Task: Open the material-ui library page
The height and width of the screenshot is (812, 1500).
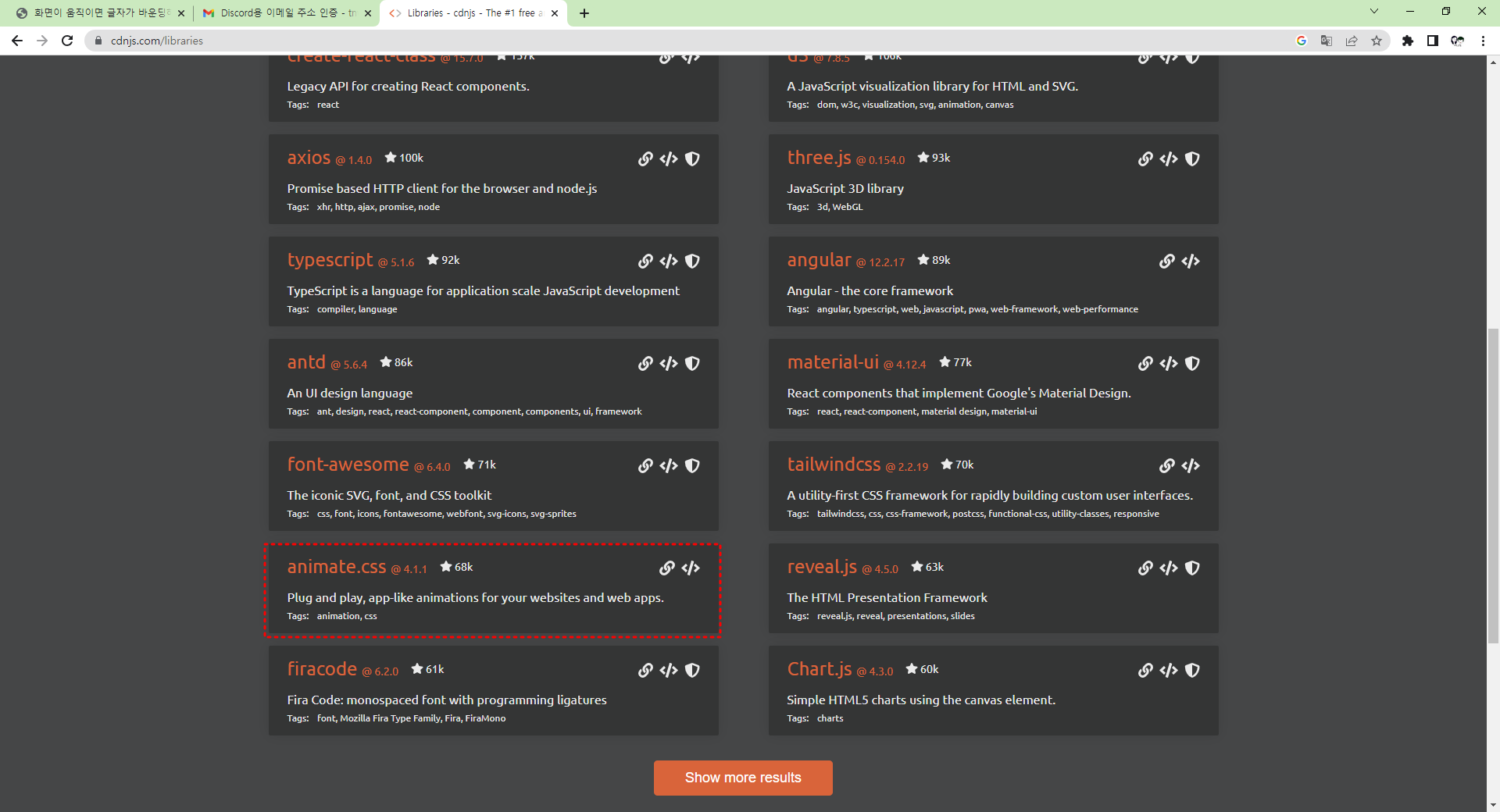Action: click(833, 362)
